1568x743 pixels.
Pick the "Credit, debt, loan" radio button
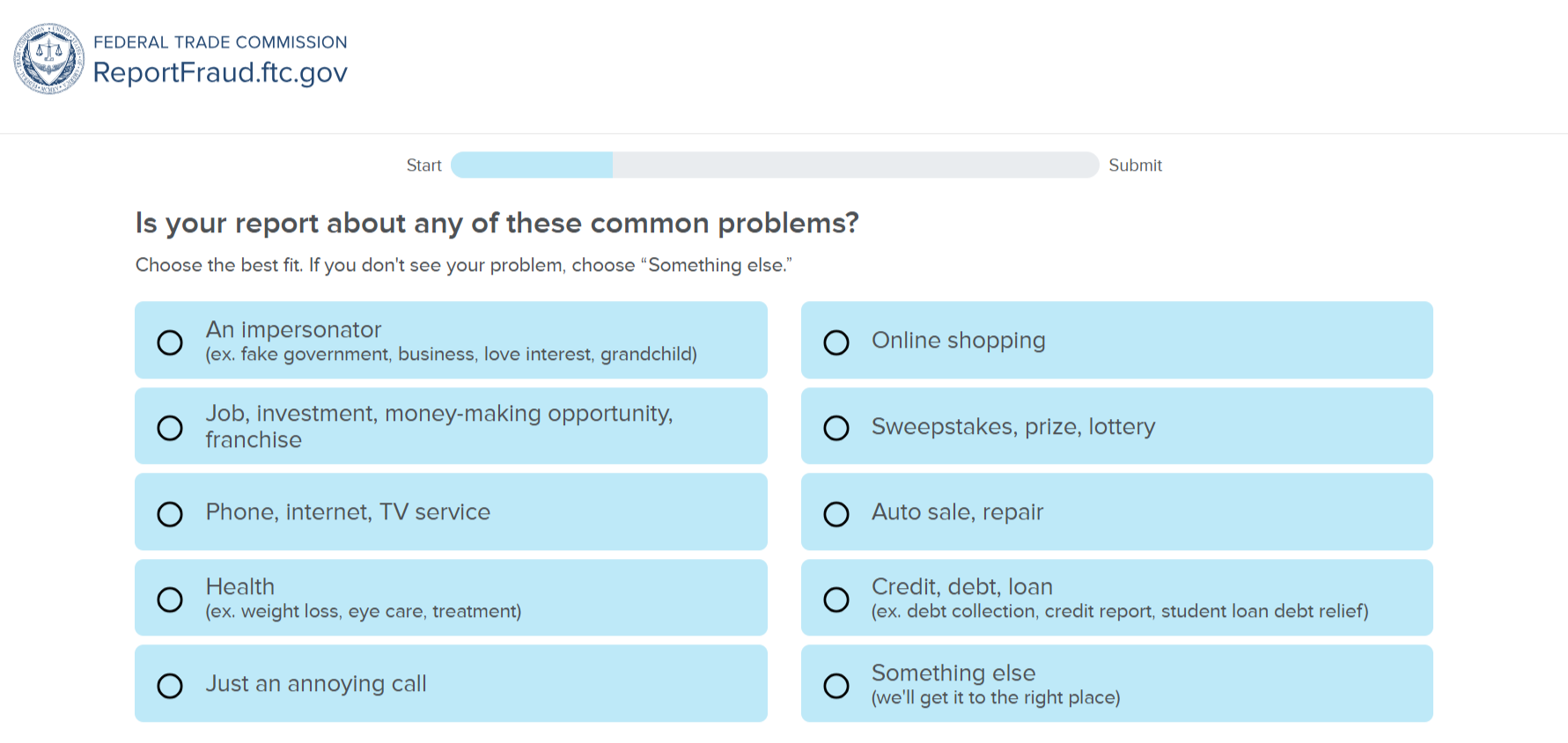(836, 599)
